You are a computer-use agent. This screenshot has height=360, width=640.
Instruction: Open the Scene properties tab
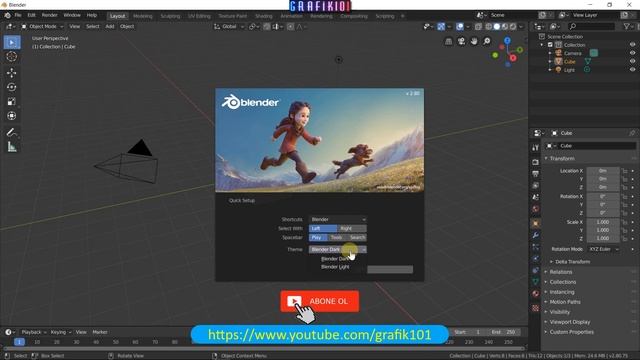(536, 197)
